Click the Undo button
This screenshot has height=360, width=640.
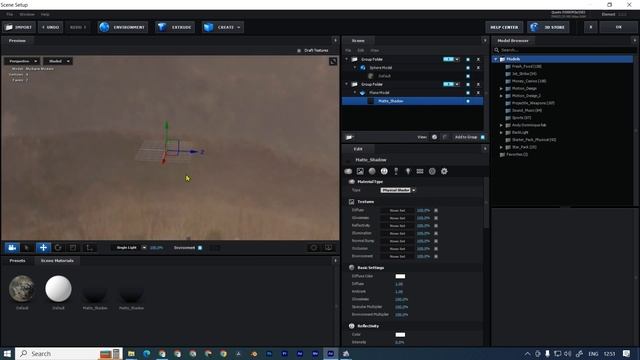[51, 27]
